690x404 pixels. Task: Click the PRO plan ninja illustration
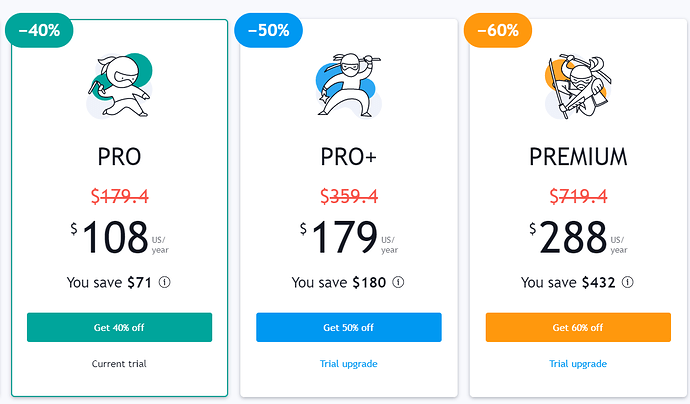(119, 85)
